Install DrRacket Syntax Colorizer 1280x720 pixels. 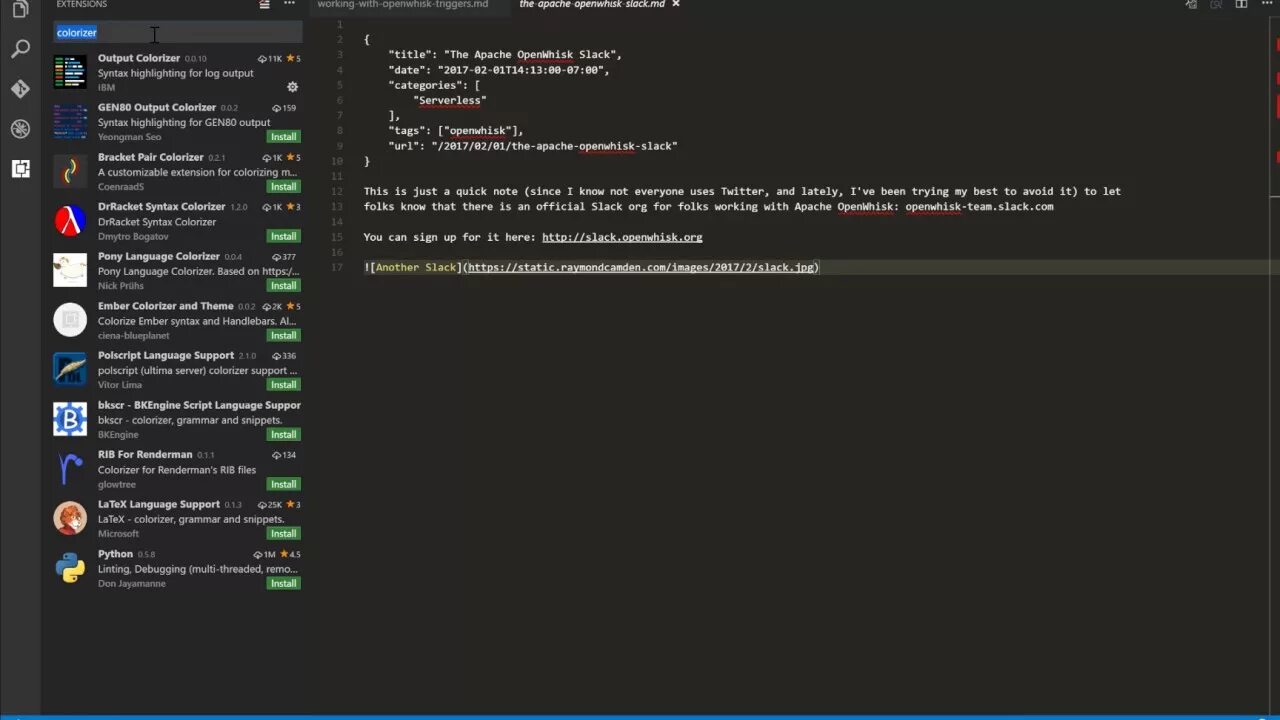coord(283,236)
